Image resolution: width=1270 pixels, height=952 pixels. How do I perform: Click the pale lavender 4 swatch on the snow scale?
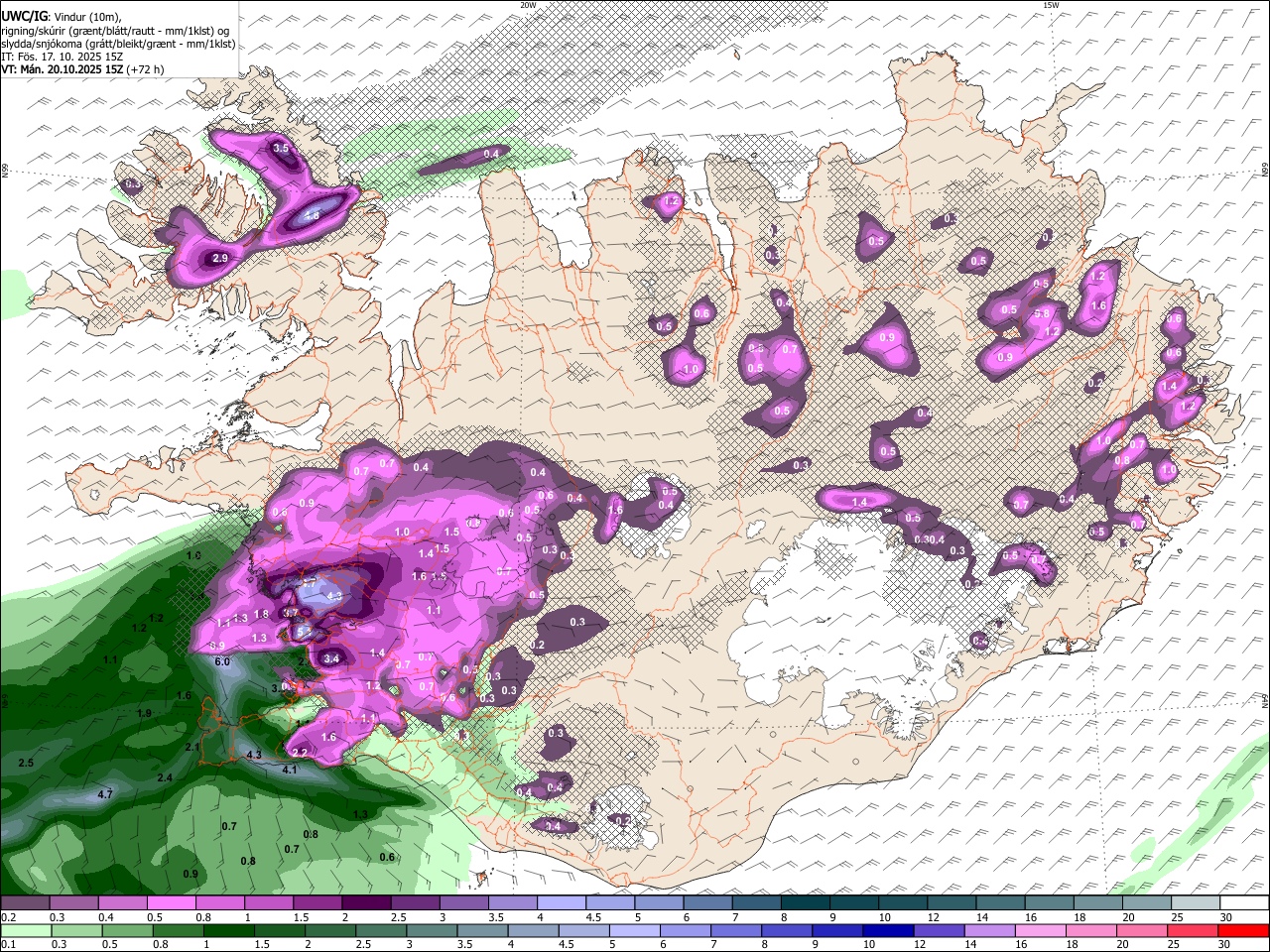point(562,903)
